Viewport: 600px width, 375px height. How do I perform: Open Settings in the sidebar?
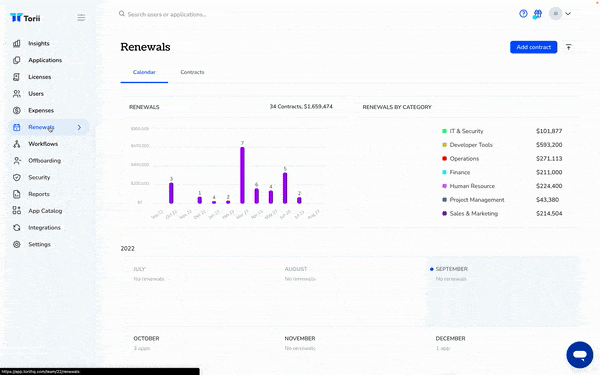click(39, 244)
